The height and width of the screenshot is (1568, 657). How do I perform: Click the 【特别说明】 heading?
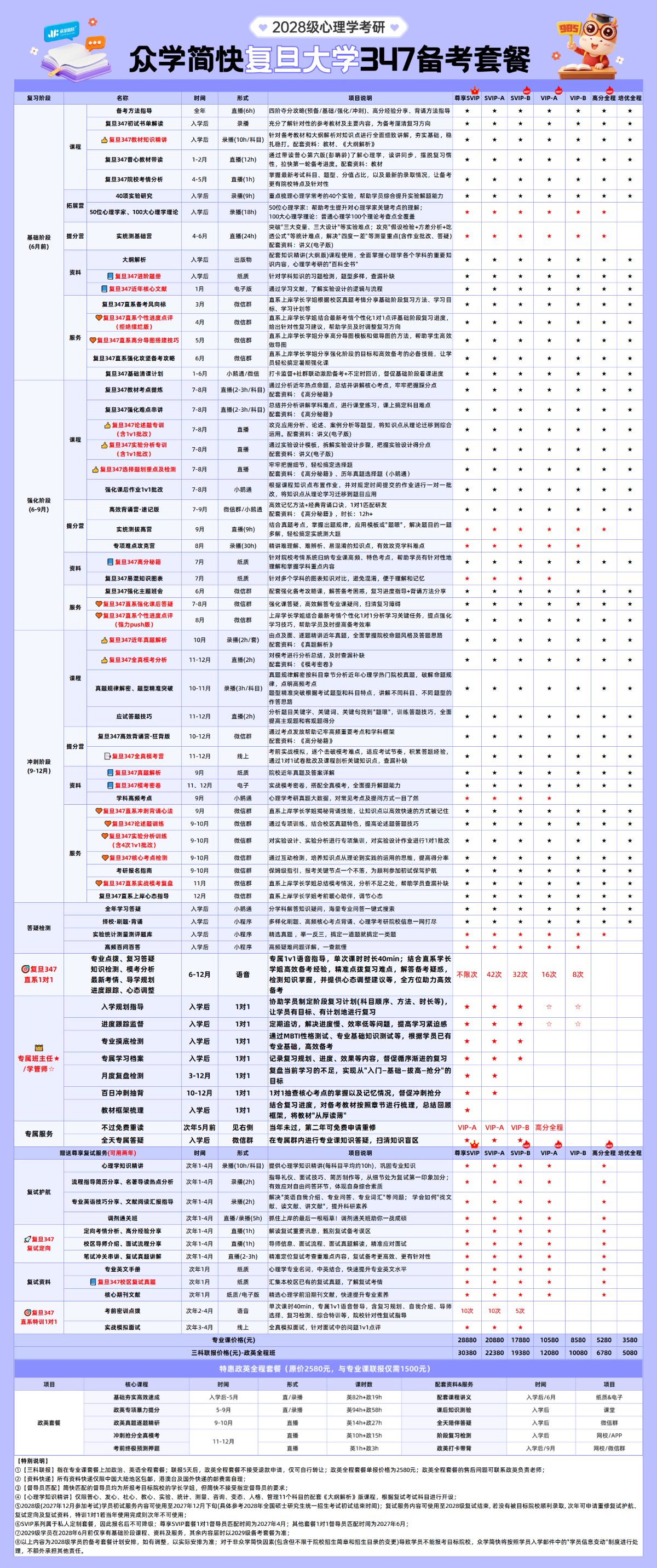coord(32,1461)
